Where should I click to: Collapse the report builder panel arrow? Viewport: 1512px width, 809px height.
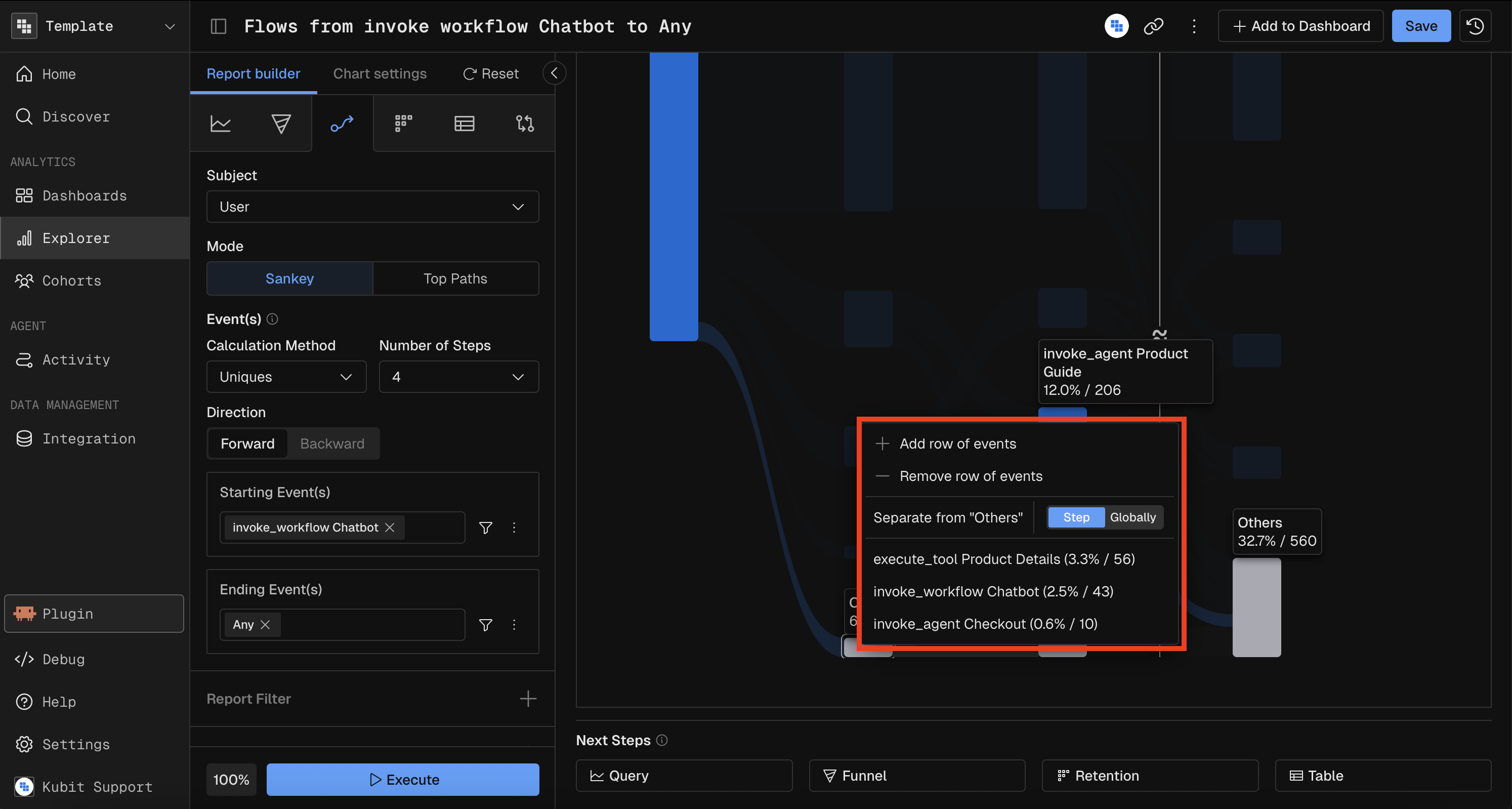[x=554, y=73]
